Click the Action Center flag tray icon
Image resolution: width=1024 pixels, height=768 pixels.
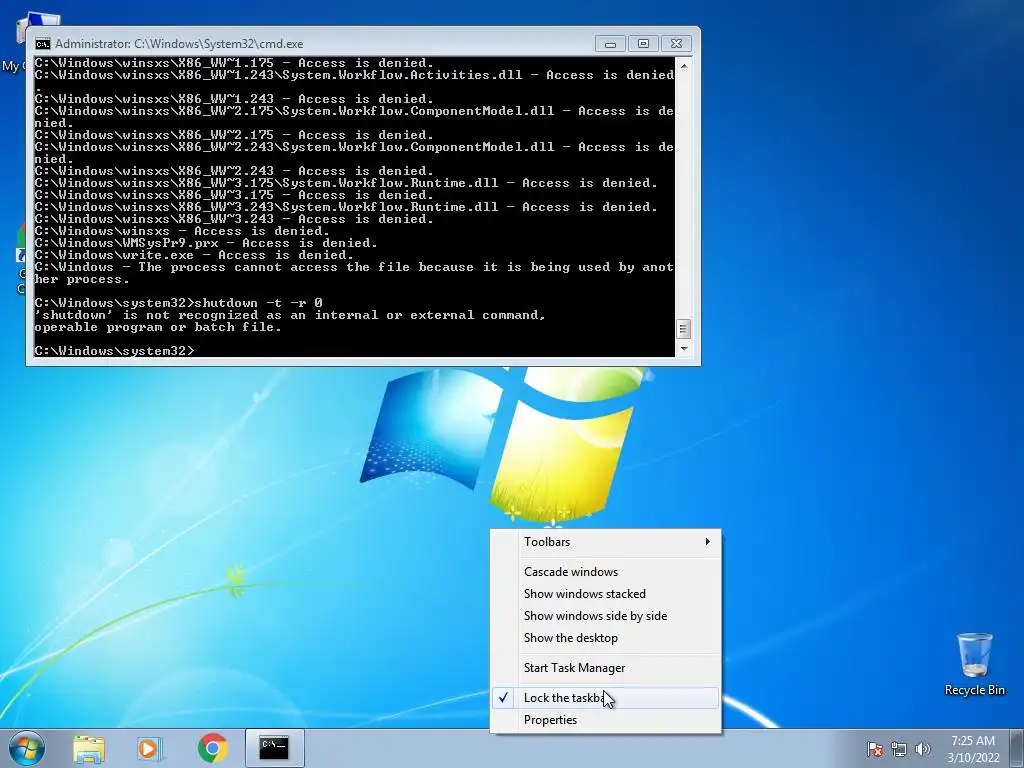coord(874,749)
